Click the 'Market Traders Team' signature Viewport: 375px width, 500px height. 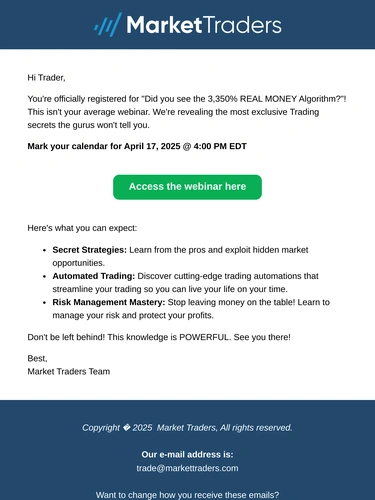point(69,372)
